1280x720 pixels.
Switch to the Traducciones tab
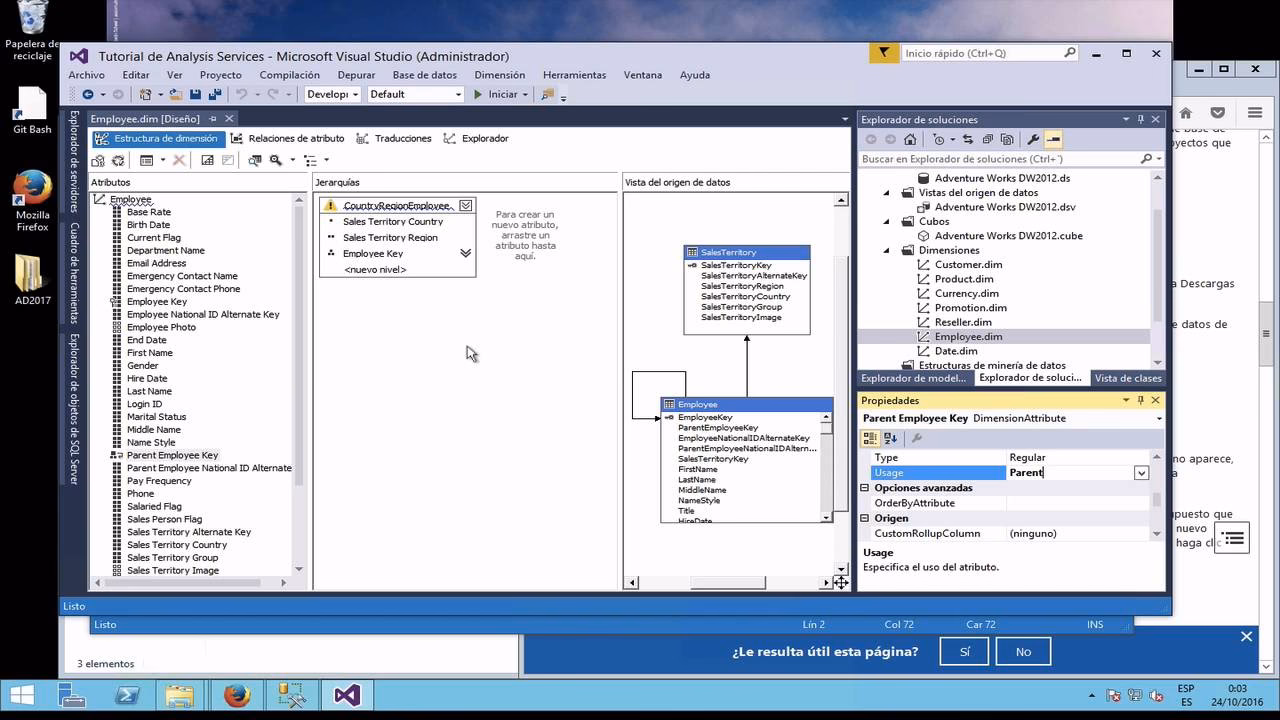tap(394, 138)
